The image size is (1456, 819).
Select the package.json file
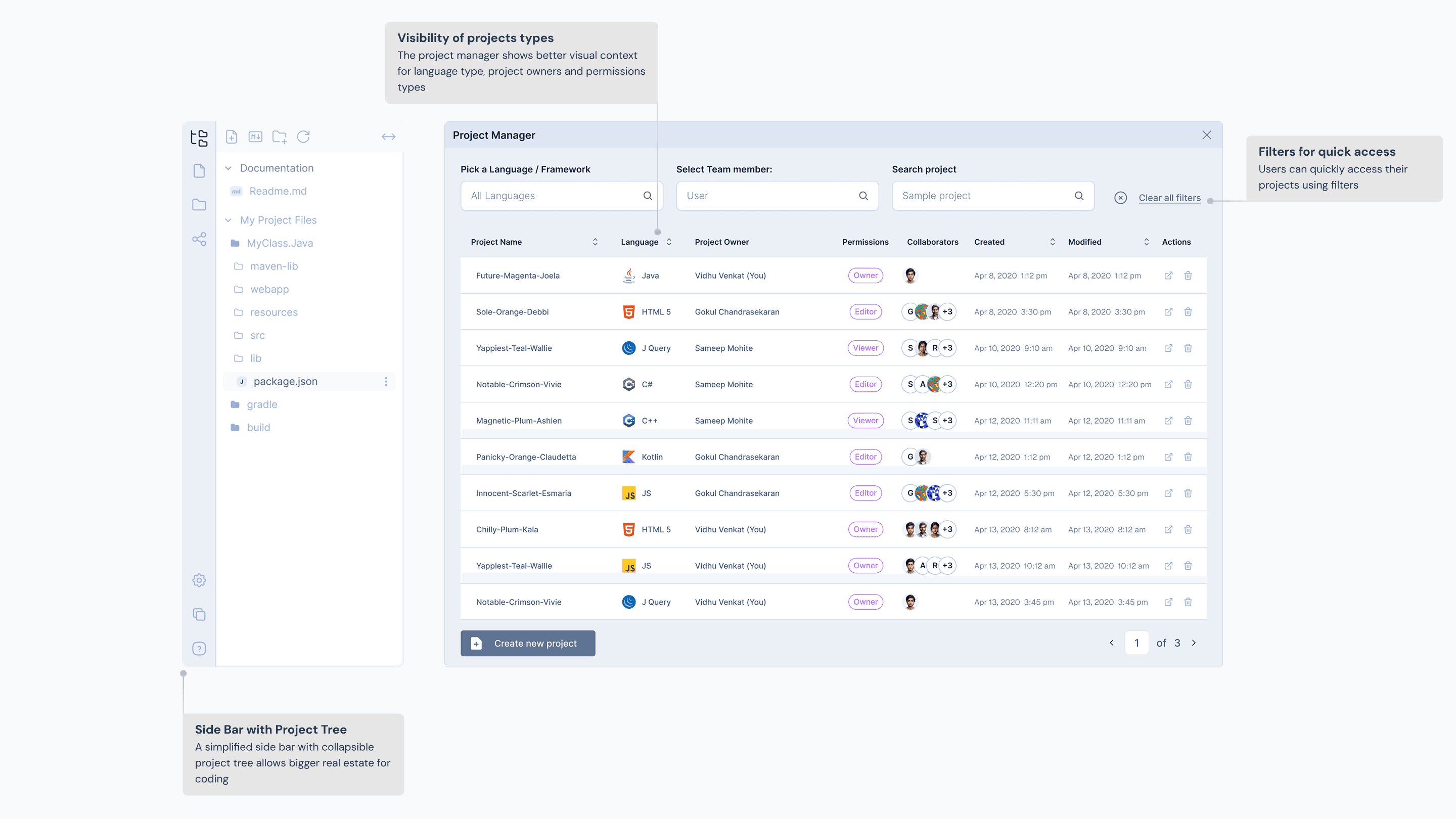[309, 382]
